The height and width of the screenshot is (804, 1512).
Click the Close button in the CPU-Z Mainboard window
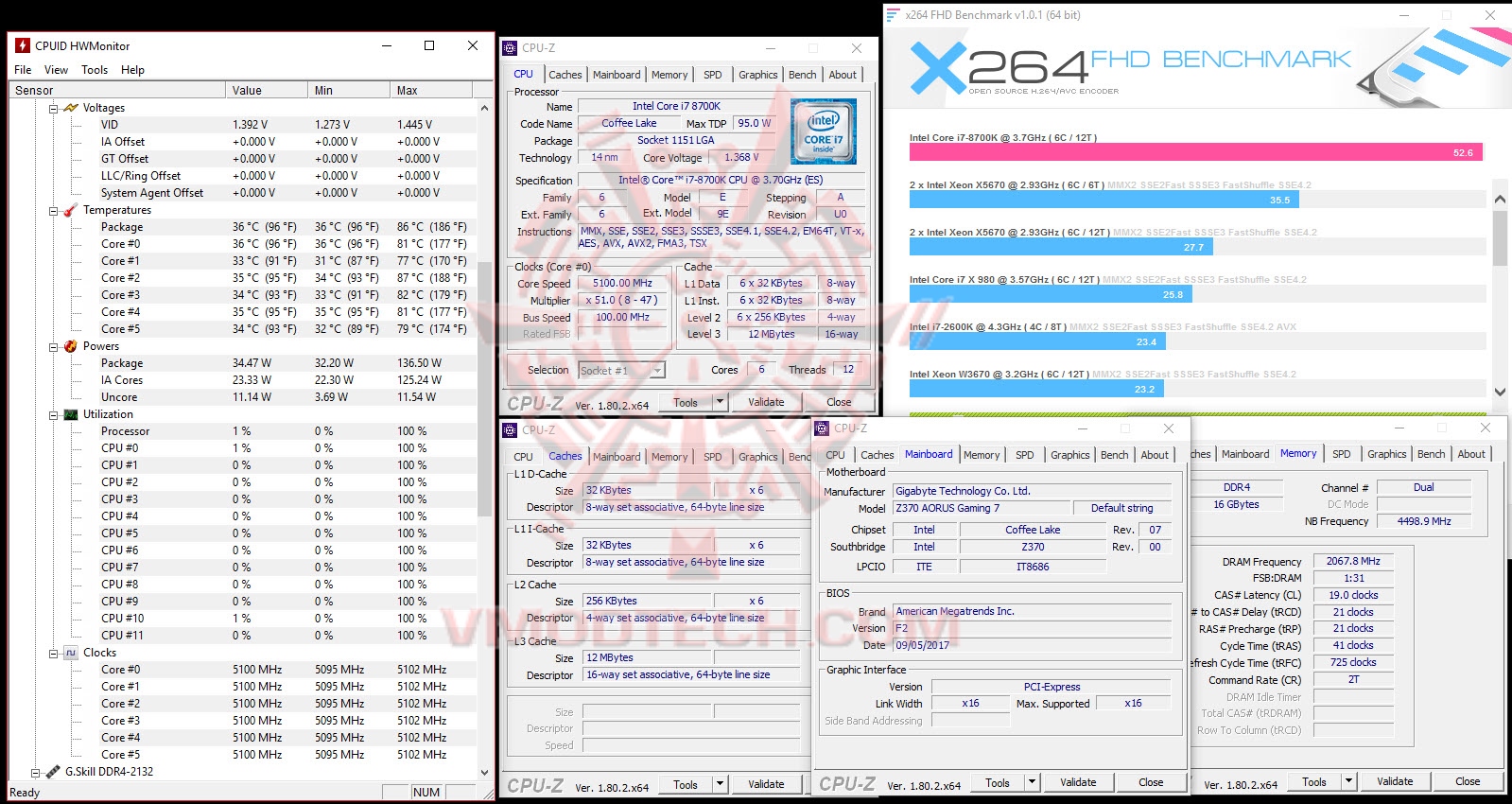coord(1151,782)
